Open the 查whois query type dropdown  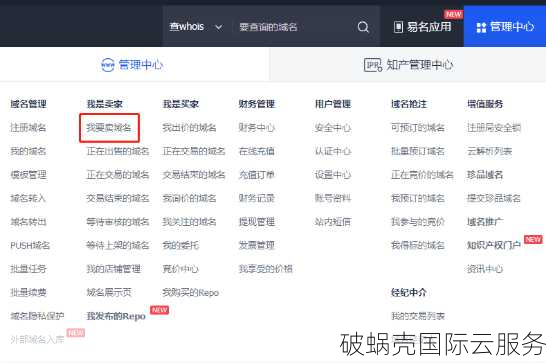tap(196, 27)
